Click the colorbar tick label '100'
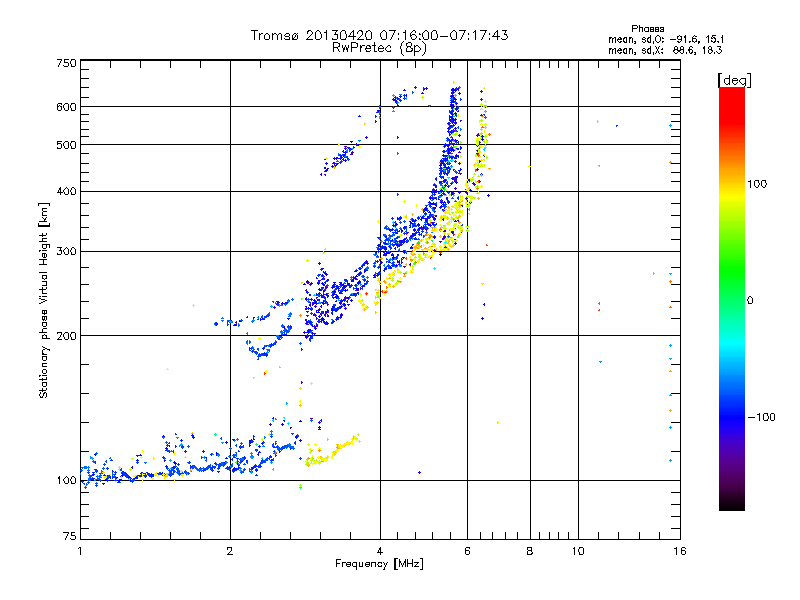 pyautogui.click(x=757, y=184)
